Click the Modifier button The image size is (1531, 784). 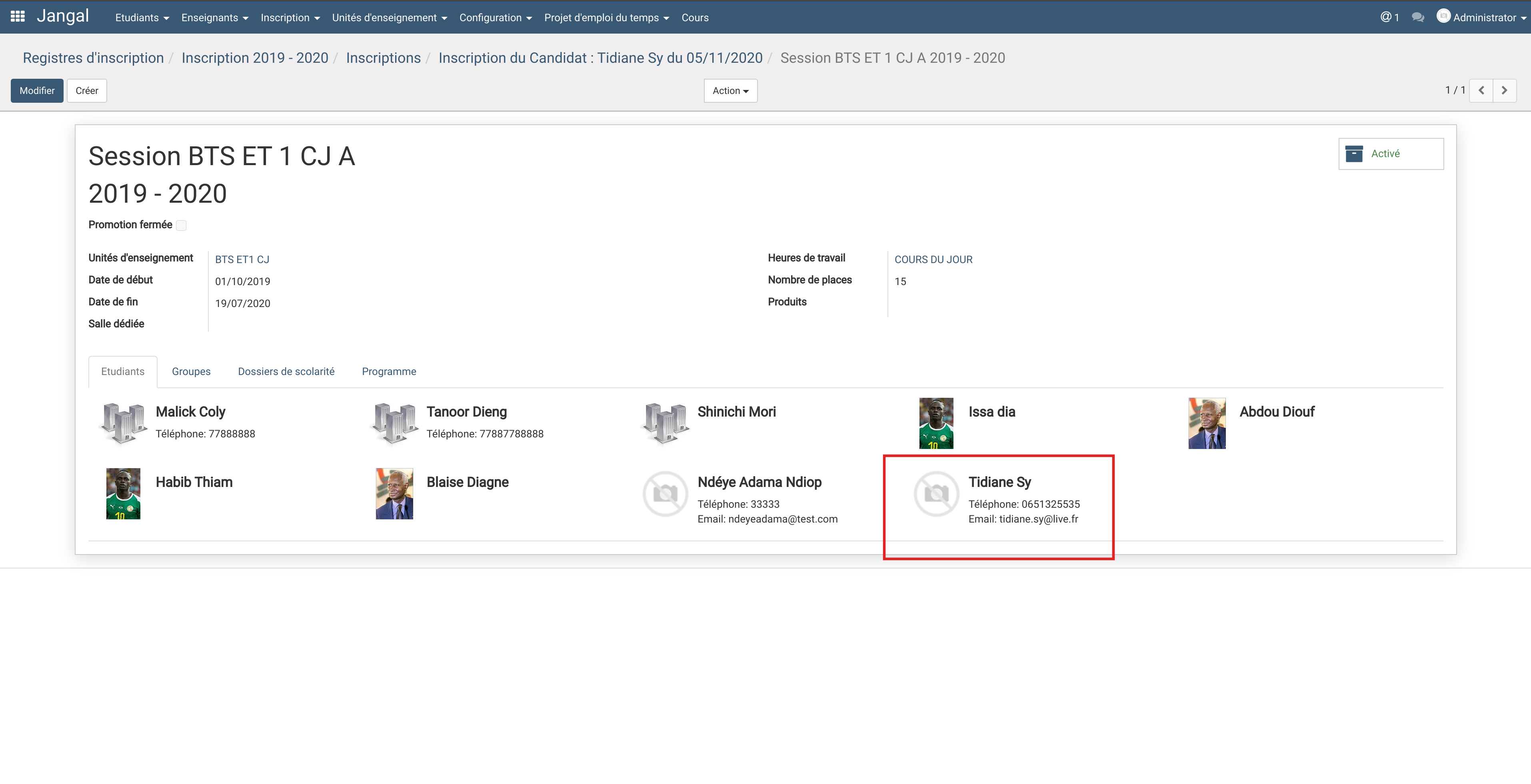(37, 91)
